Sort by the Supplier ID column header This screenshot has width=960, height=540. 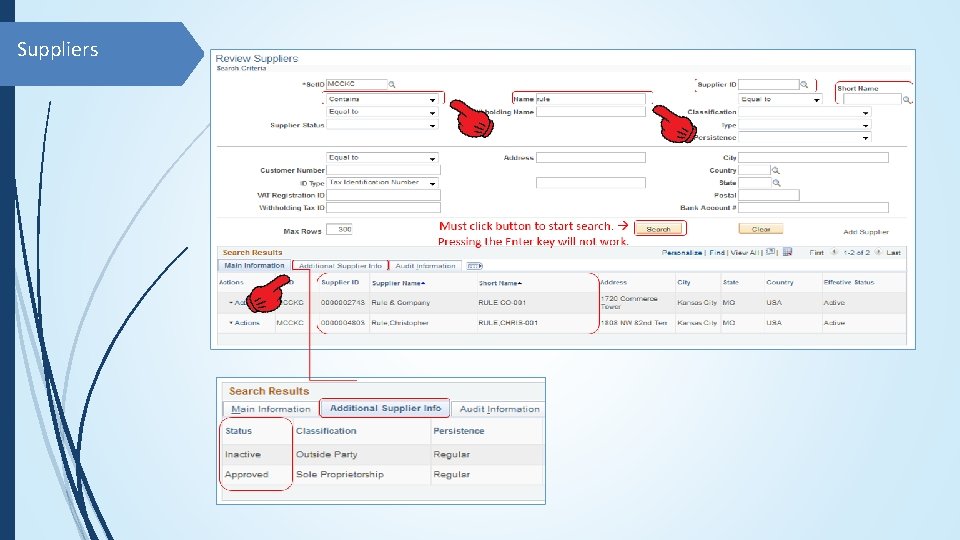tap(340, 282)
